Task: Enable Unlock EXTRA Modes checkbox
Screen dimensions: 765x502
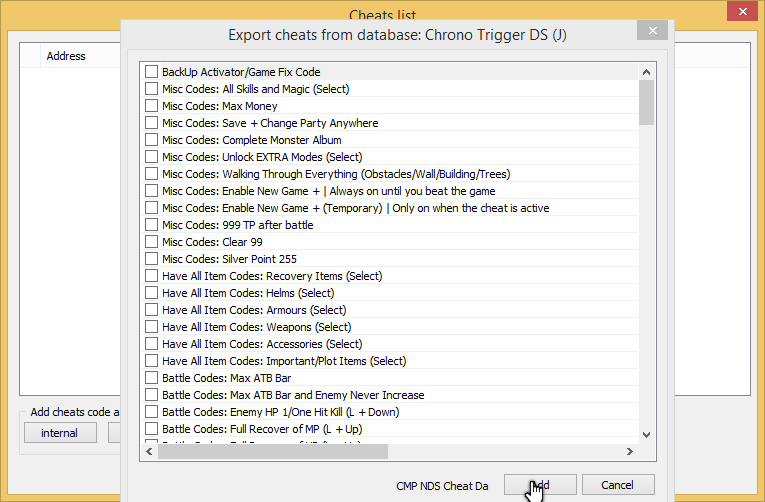Action: (151, 157)
